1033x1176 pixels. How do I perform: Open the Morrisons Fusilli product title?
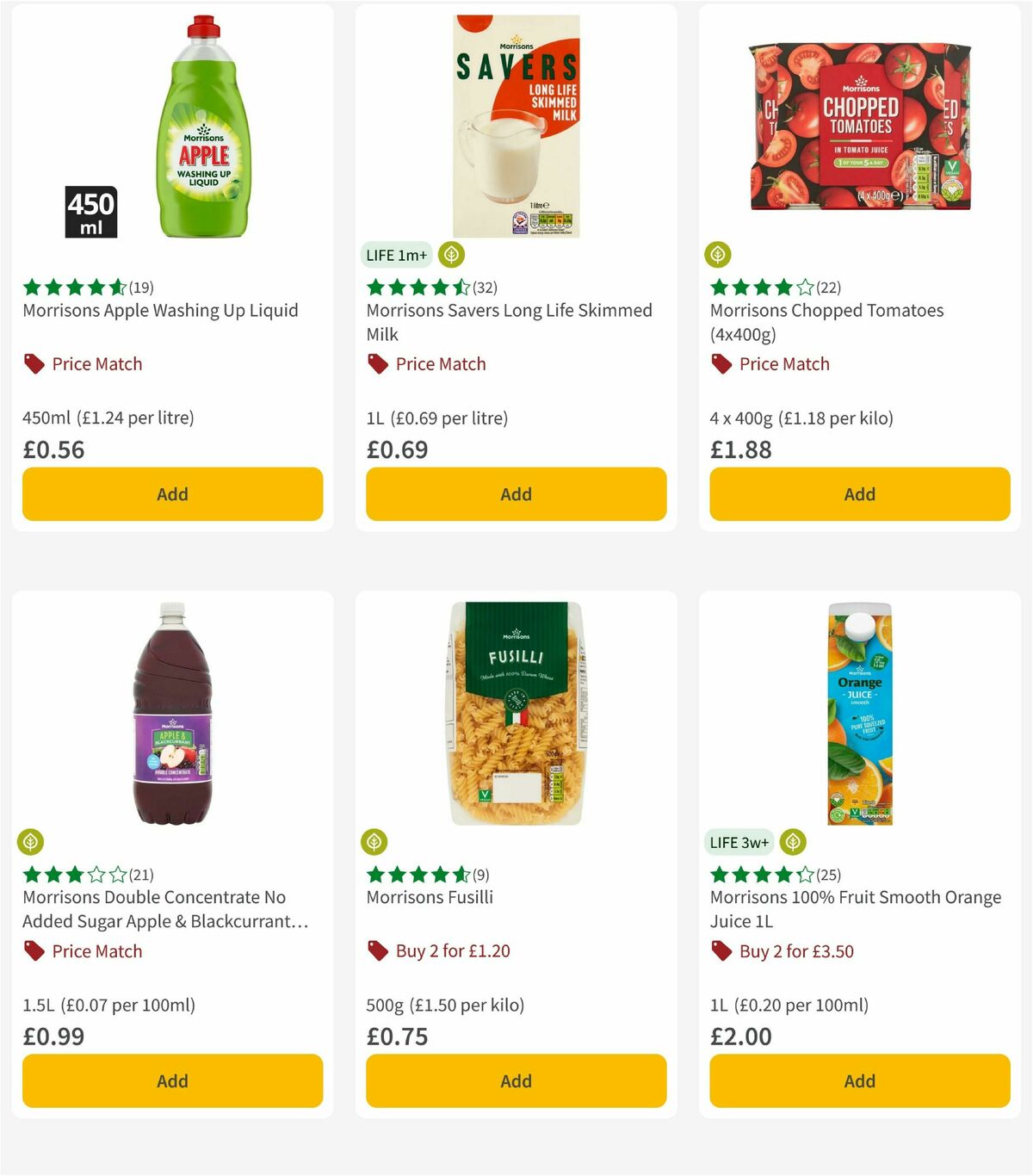coord(430,896)
